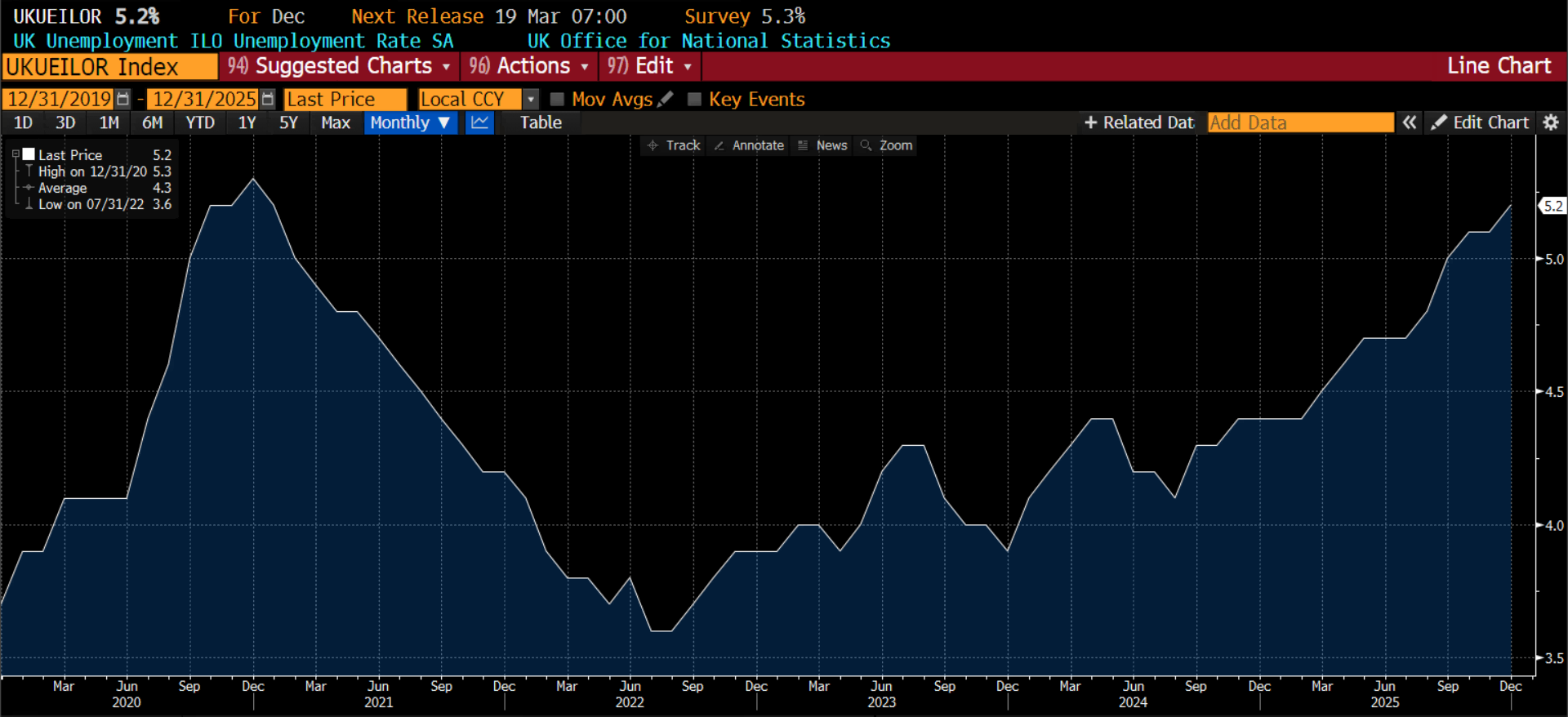Open the Monthly periodicity dropdown
Viewport: 1568px width, 717px height.
point(410,122)
